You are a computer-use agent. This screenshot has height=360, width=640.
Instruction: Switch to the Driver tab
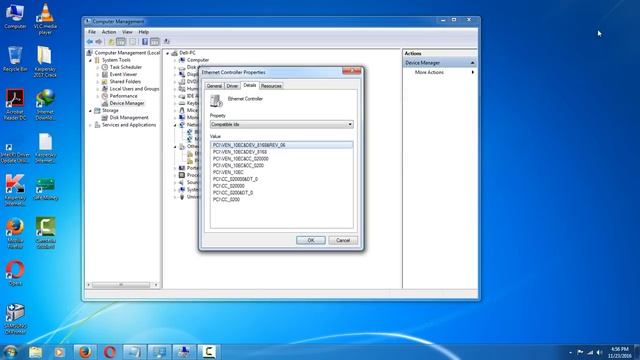tap(232, 86)
